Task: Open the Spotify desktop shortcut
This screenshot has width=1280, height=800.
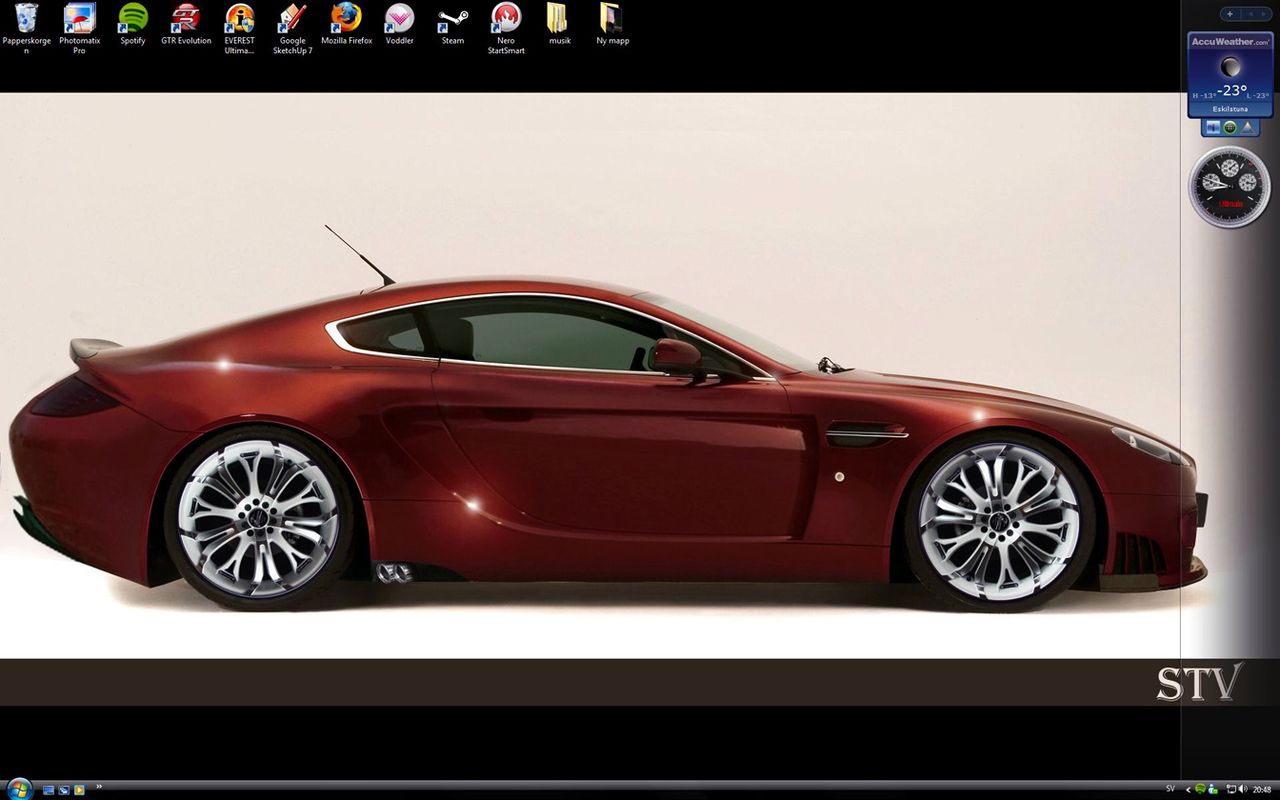Action: (x=132, y=20)
